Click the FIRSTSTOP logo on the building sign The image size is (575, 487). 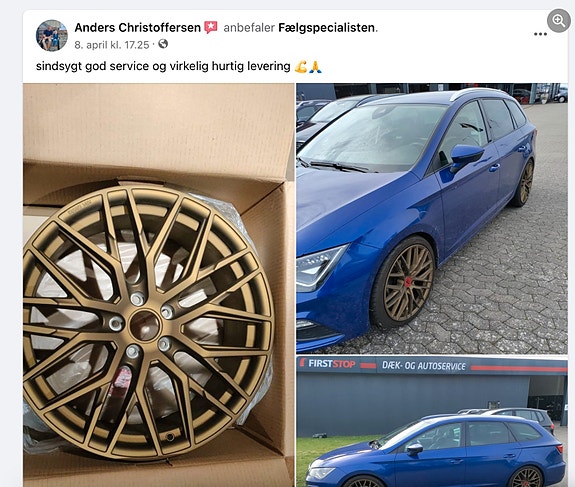pyautogui.click(x=327, y=363)
